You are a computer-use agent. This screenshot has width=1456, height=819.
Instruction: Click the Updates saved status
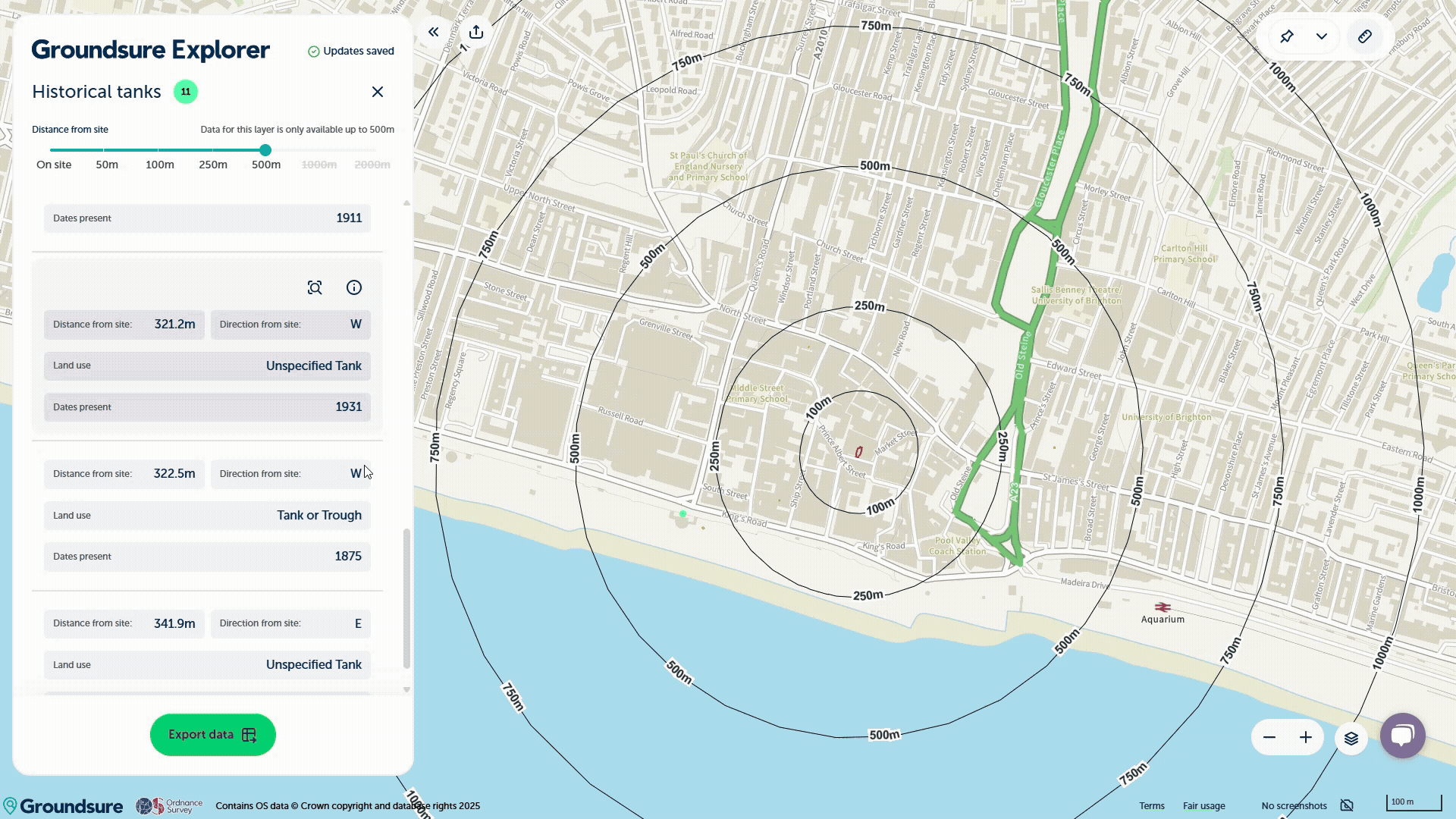(x=351, y=51)
